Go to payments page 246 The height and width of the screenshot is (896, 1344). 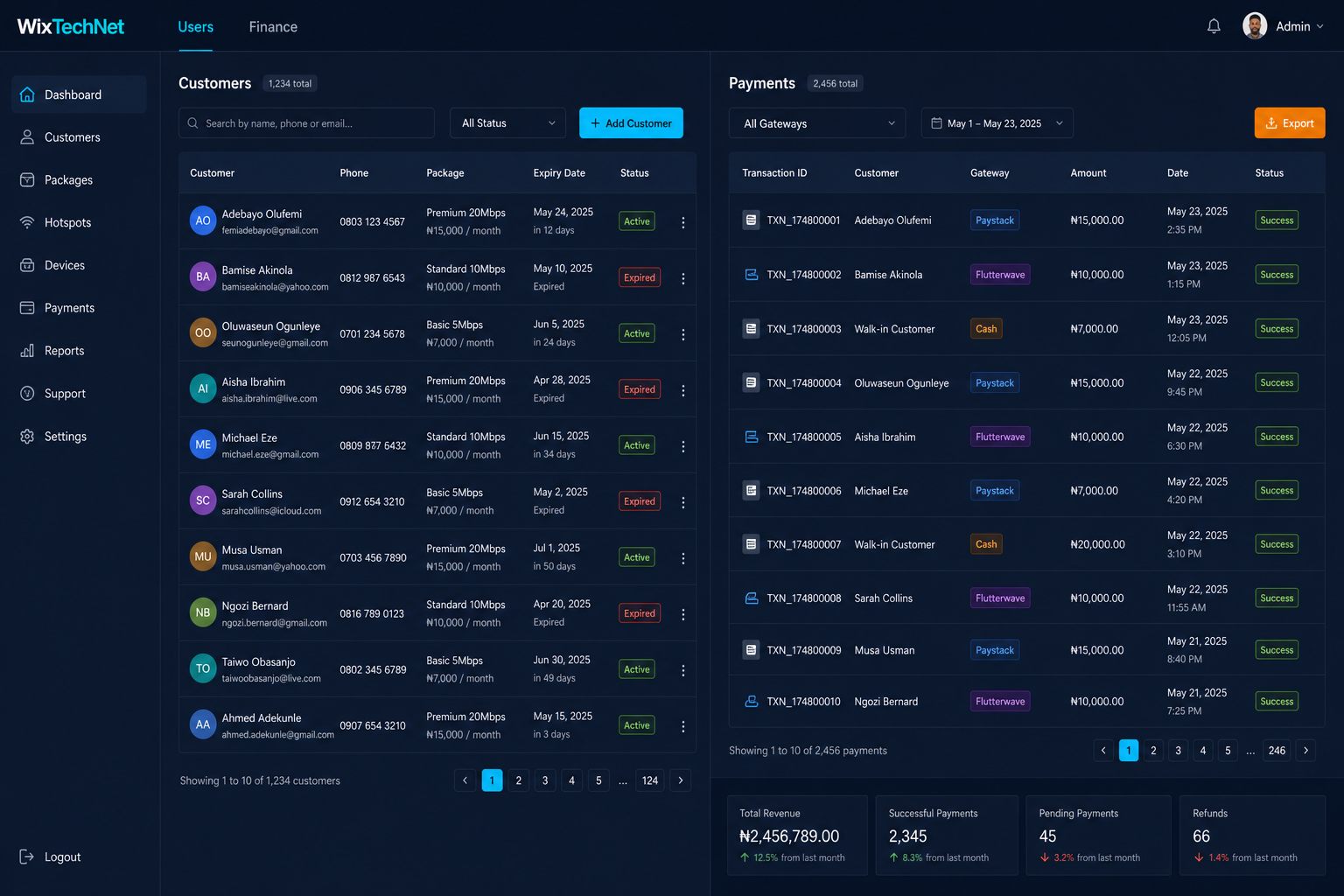click(x=1277, y=751)
